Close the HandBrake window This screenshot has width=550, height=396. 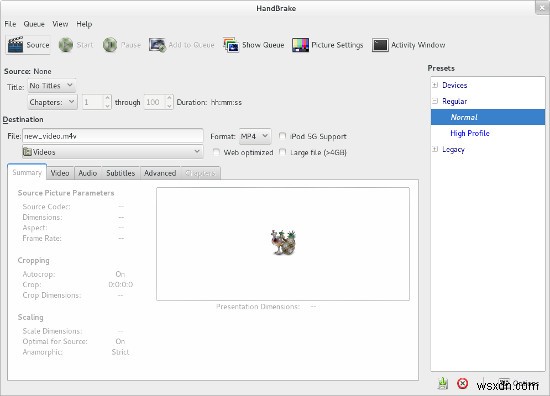tap(542, 8)
